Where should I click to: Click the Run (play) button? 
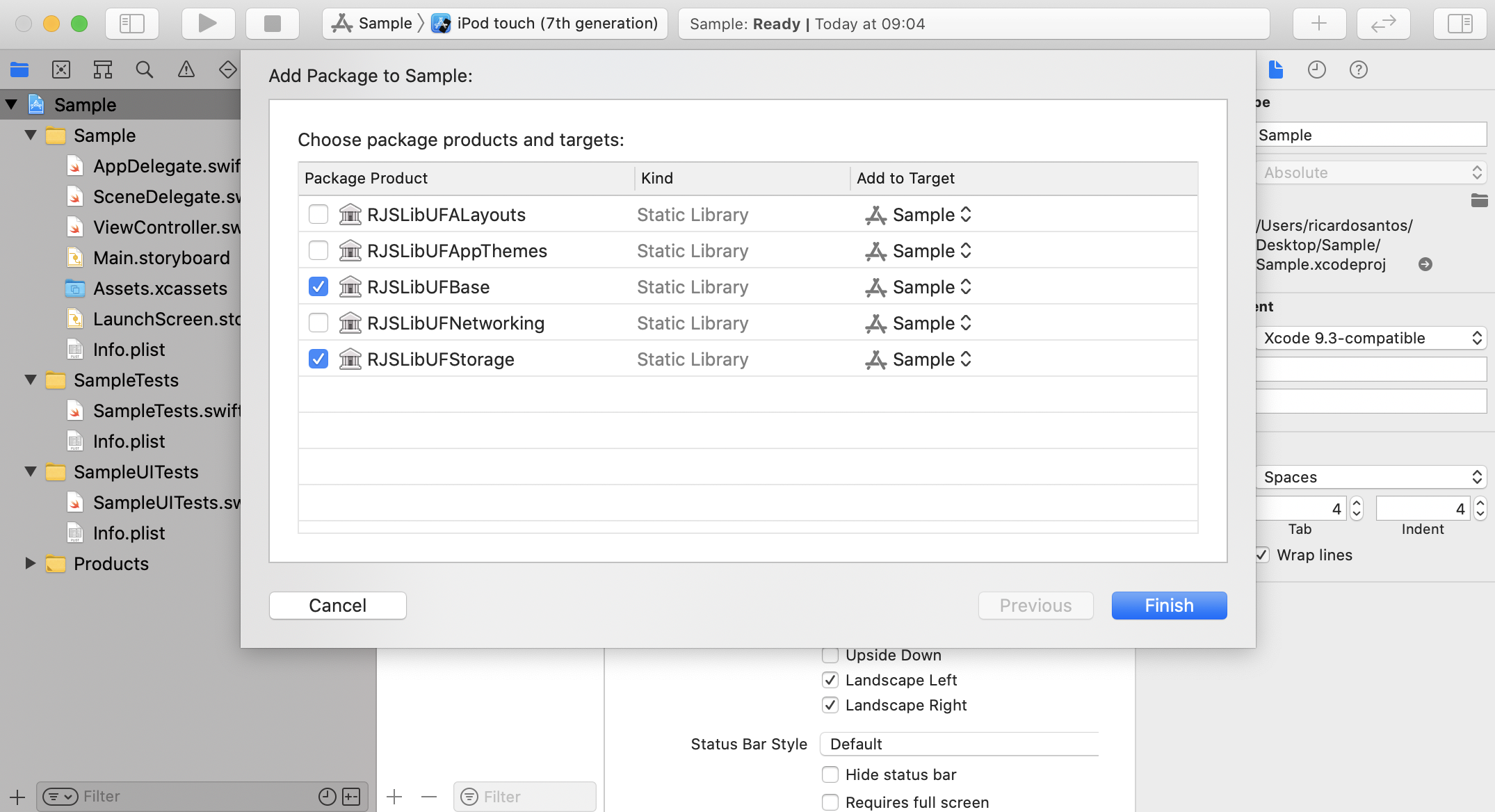207,24
